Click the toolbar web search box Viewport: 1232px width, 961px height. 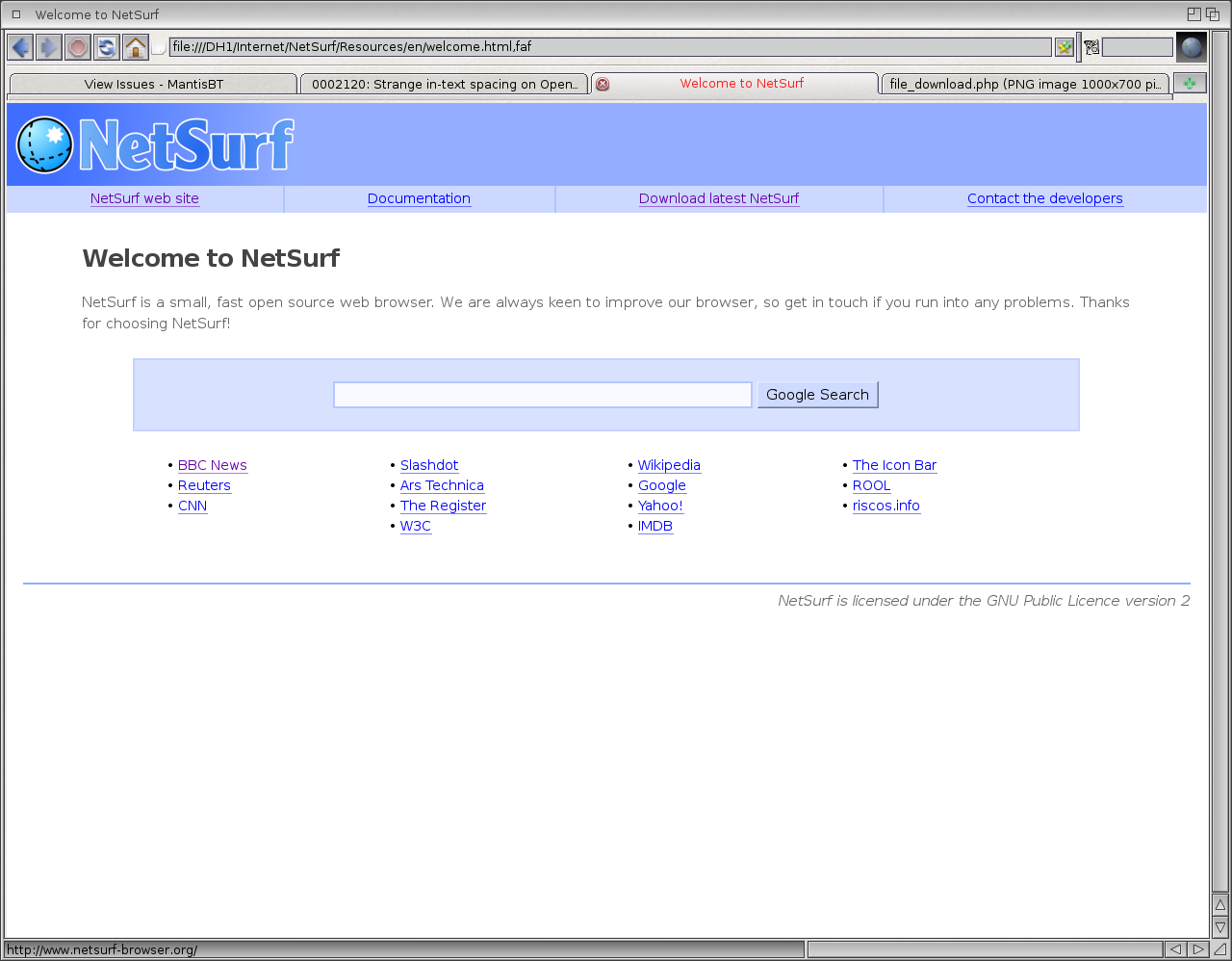click(1137, 47)
